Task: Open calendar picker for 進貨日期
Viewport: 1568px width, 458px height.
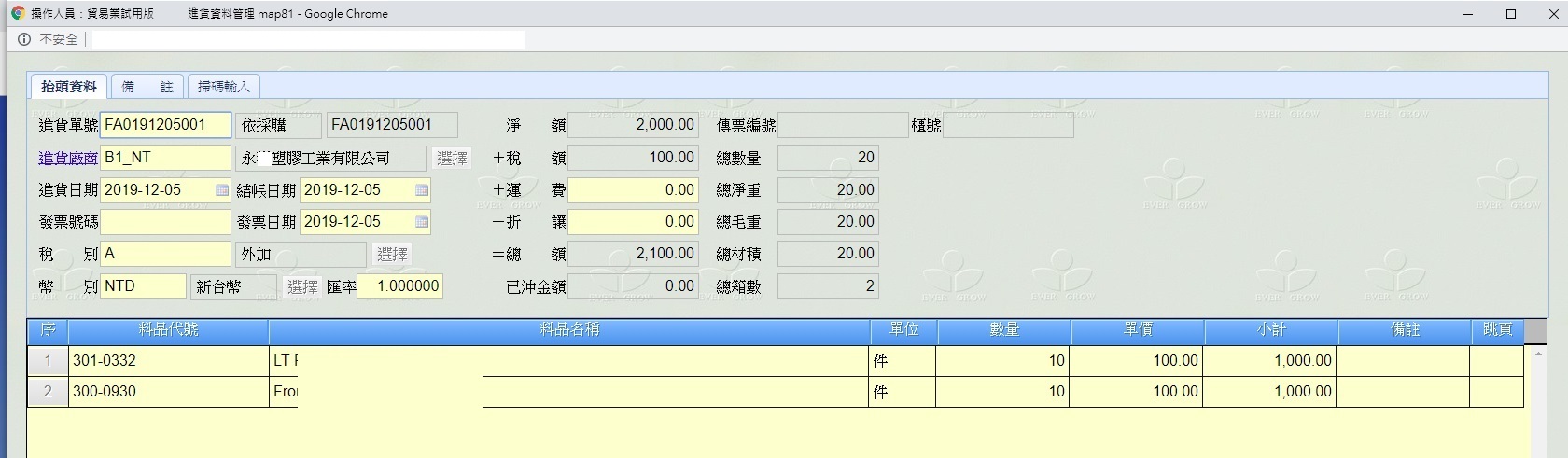Action: click(221, 190)
